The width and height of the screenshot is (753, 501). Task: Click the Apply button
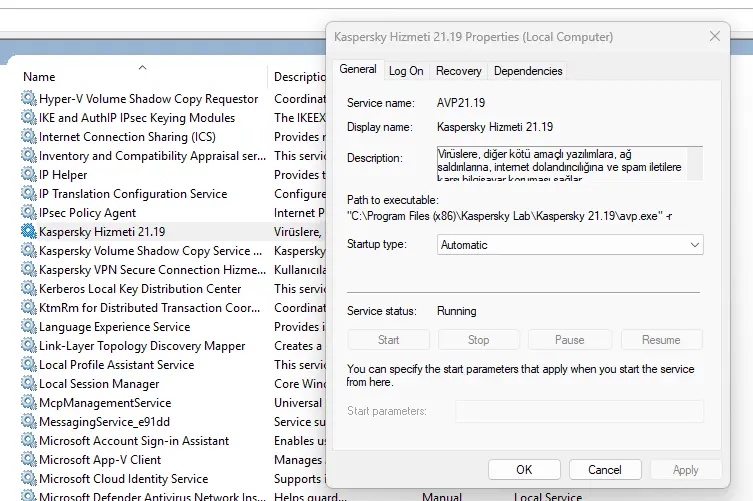pyautogui.click(x=686, y=470)
